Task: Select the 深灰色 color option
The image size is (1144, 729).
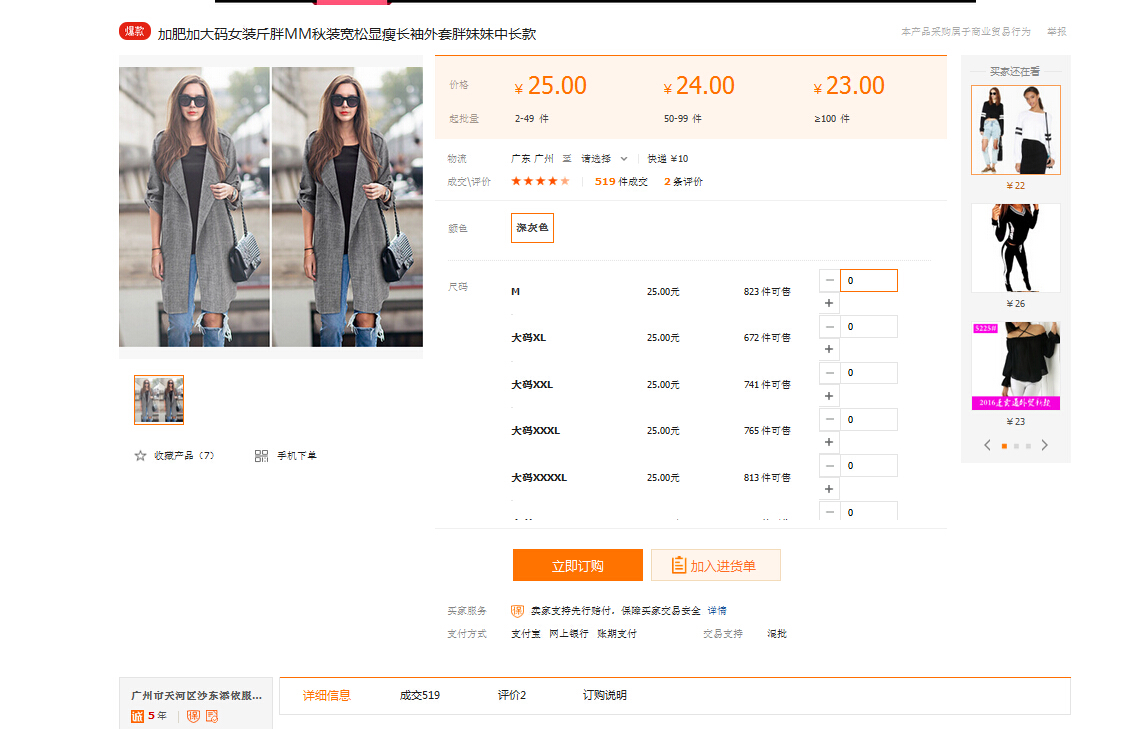Action: coord(532,228)
